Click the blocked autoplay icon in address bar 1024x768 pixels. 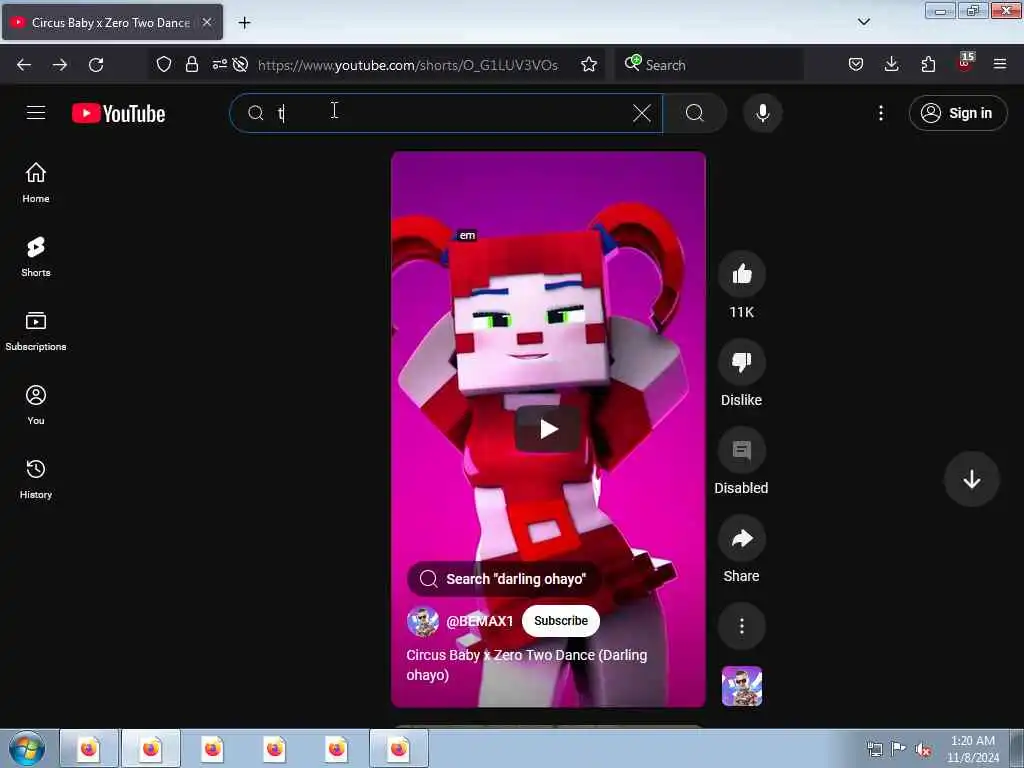[x=240, y=65]
